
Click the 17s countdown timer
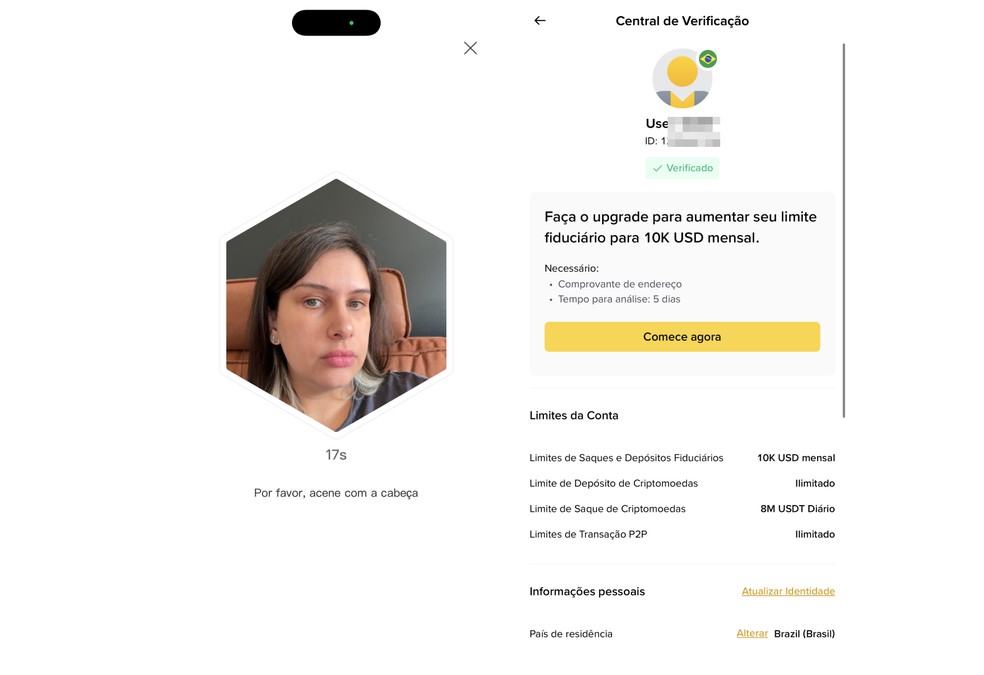(336, 453)
